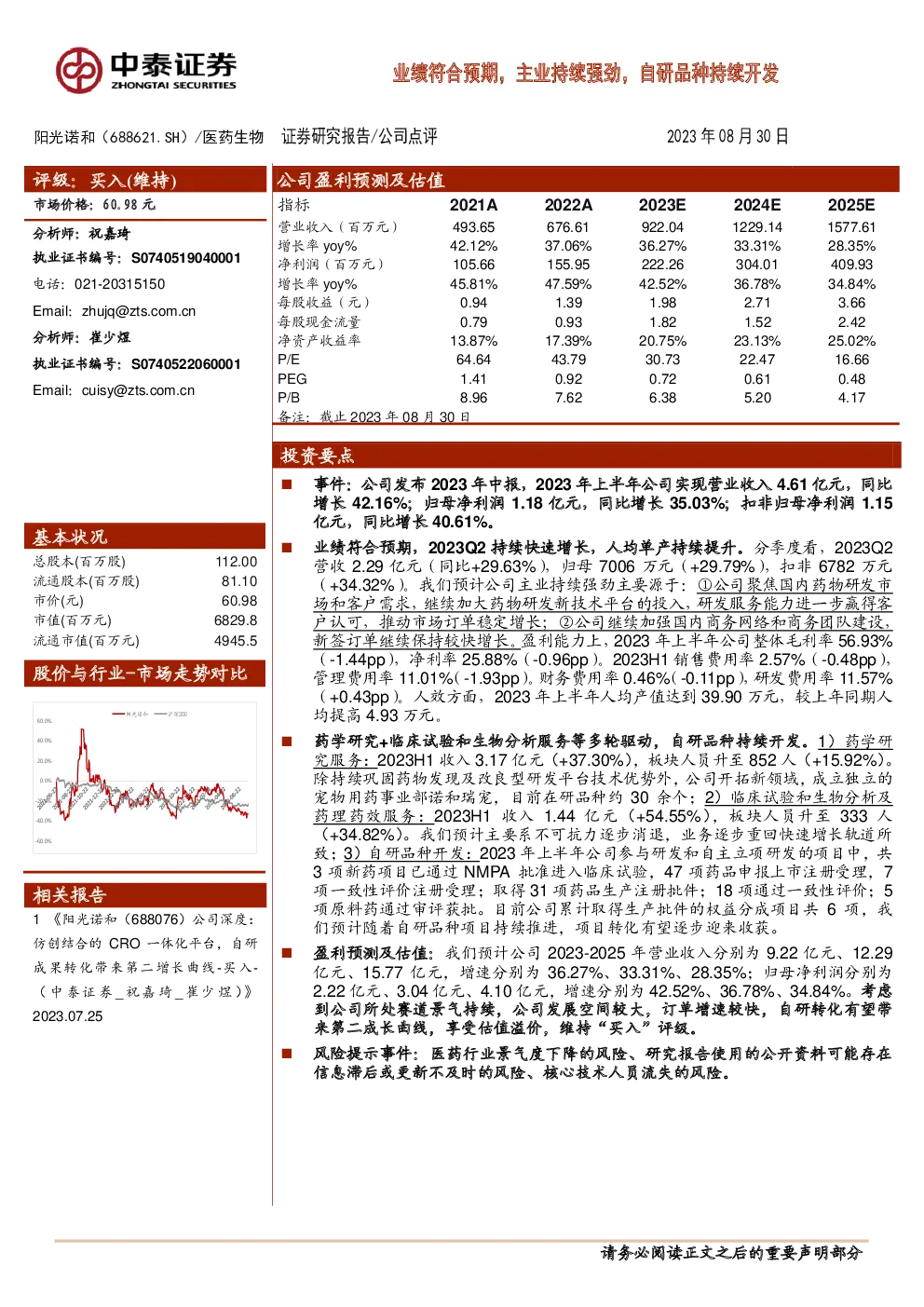This screenshot has width=924, height=1307.
Task: Click growth rate cell 47.59%
Action: click(568, 284)
